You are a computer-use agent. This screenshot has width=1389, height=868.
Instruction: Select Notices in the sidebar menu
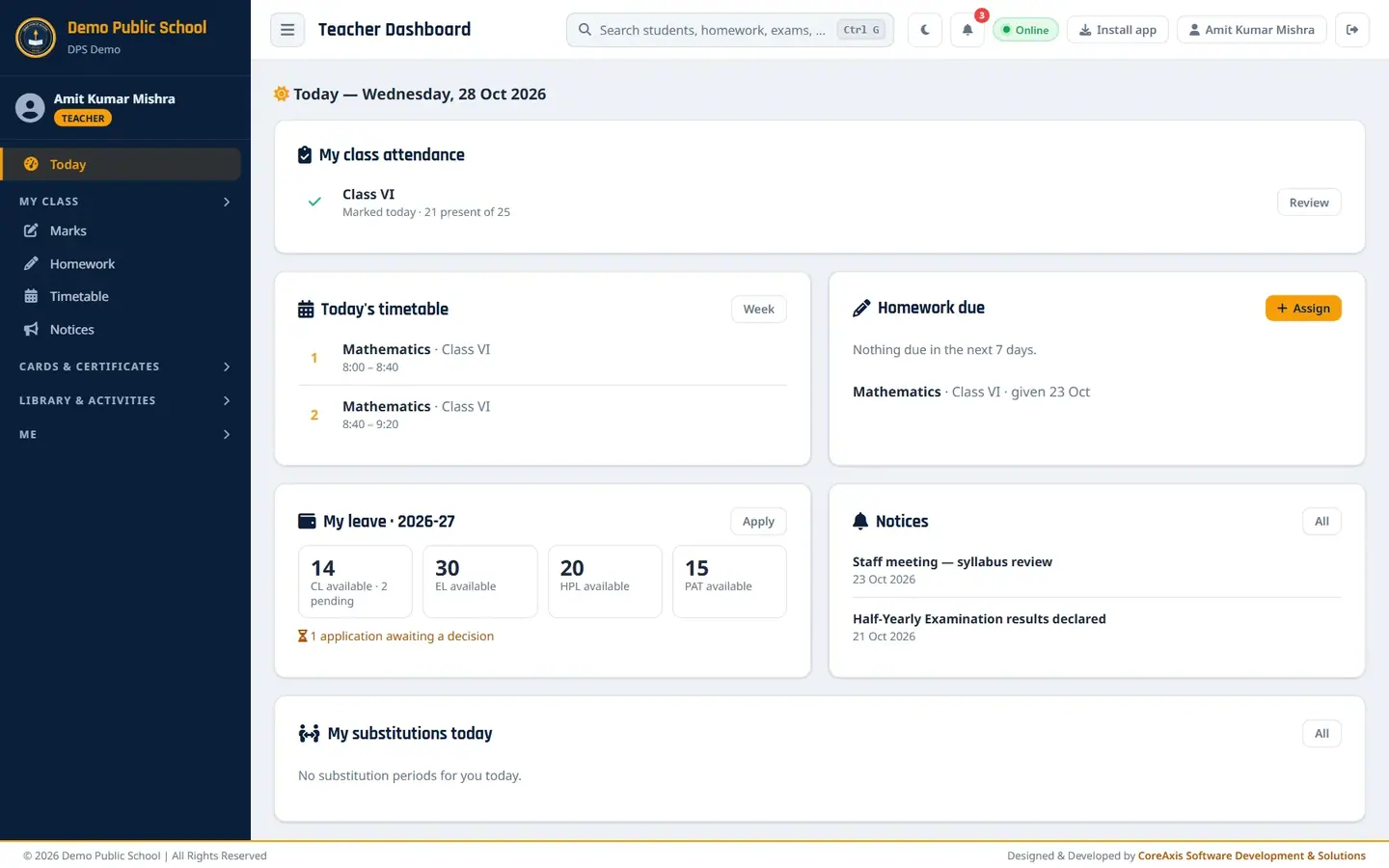[122, 329]
